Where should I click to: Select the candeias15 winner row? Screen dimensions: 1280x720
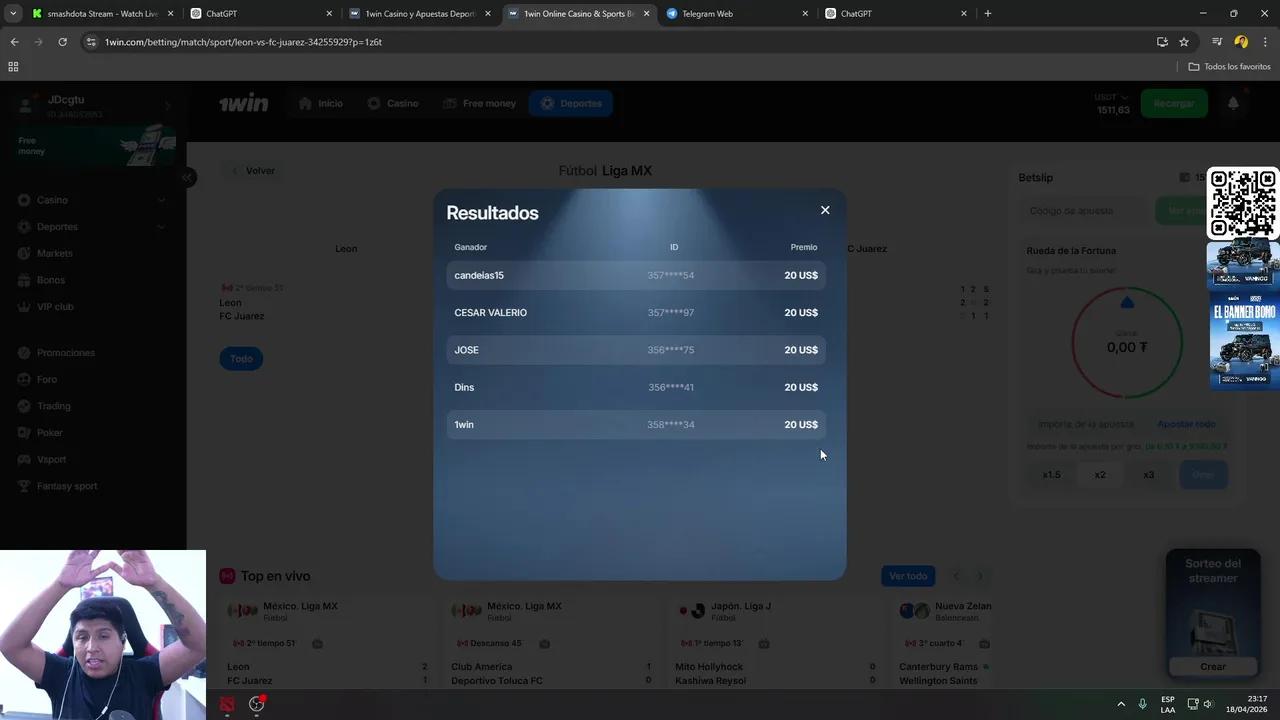tap(636, 275)
